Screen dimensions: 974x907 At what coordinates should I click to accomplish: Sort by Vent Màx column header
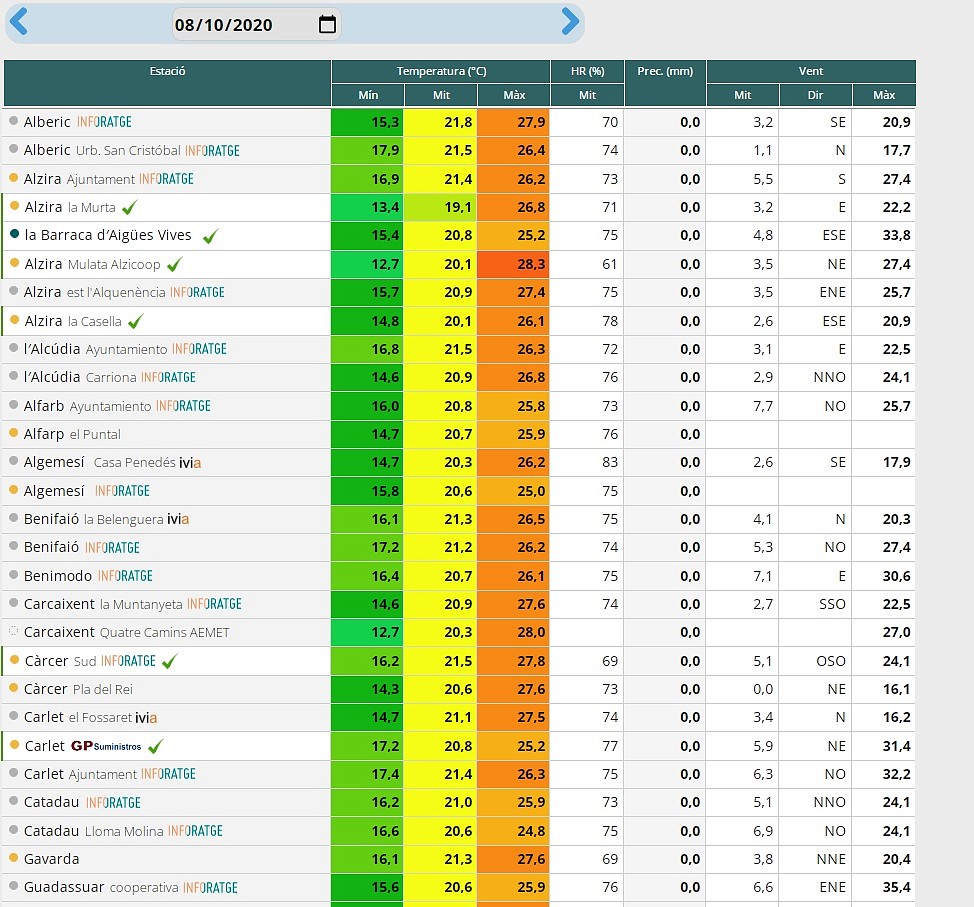coord(884,95)
